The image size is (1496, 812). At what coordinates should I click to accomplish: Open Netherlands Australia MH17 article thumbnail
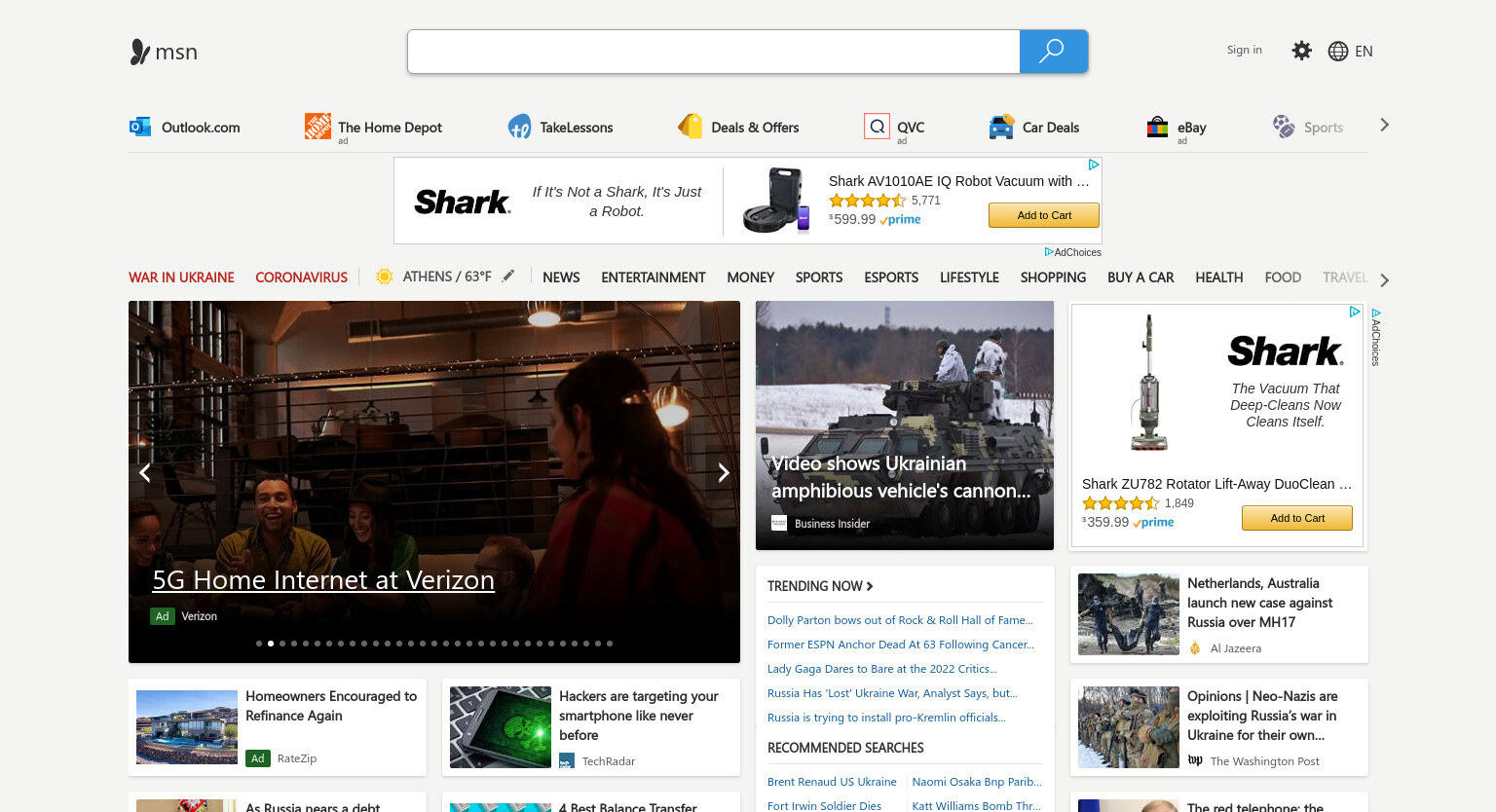(x=1129, y=614)
